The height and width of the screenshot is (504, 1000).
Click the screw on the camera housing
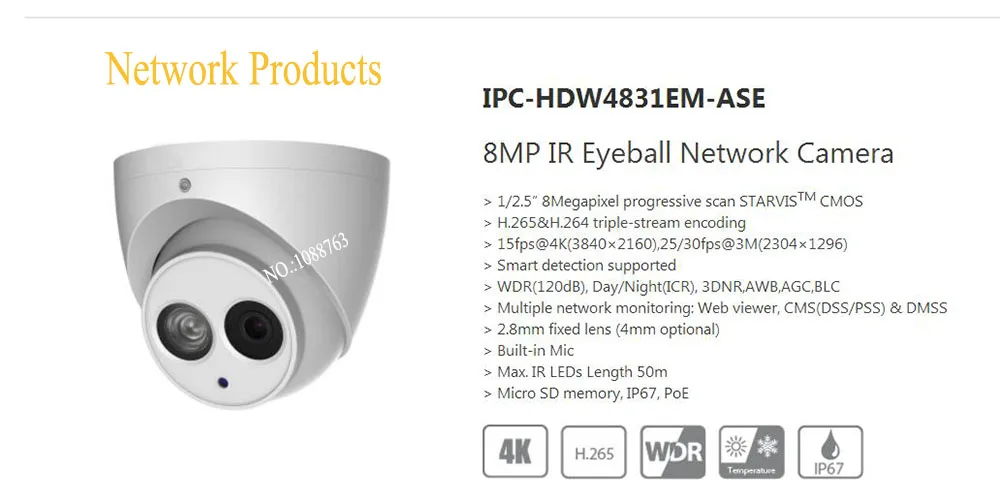pyautogui.click(x=185, y=185)
